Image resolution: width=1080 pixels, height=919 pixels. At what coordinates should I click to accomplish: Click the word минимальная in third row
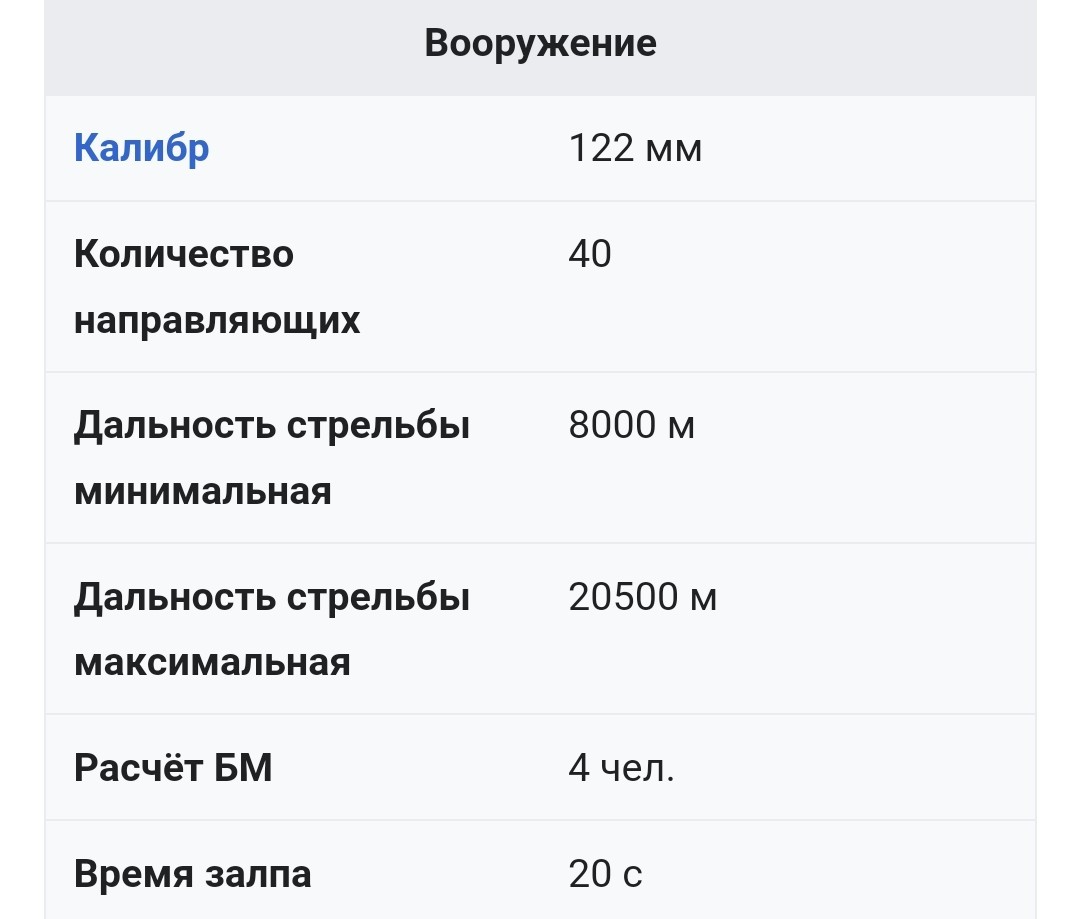click(202, 492)
